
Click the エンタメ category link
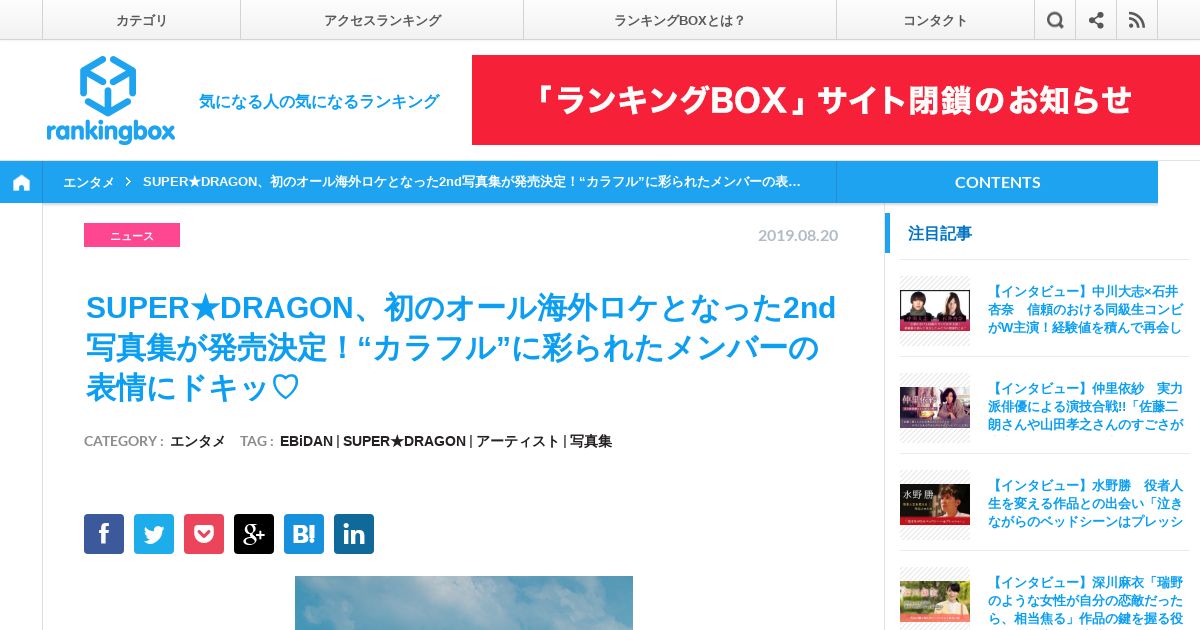click(x=197, y=441)
